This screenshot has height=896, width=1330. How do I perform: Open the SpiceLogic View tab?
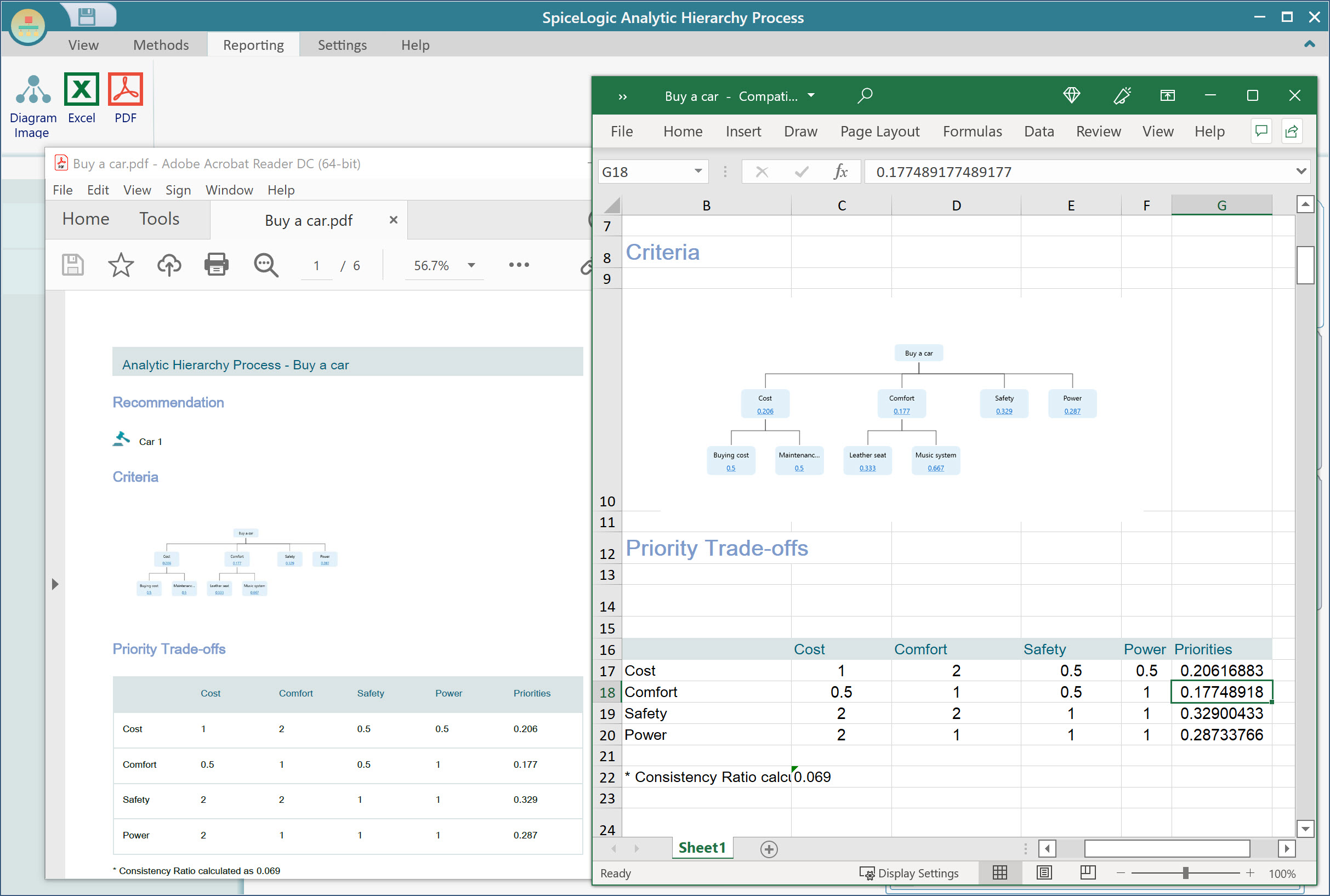(83, 45)
